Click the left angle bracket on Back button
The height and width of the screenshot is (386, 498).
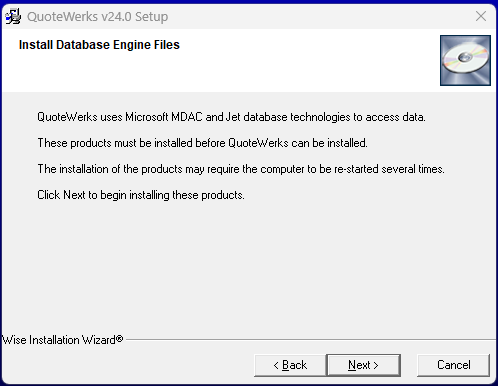point(276,365)
